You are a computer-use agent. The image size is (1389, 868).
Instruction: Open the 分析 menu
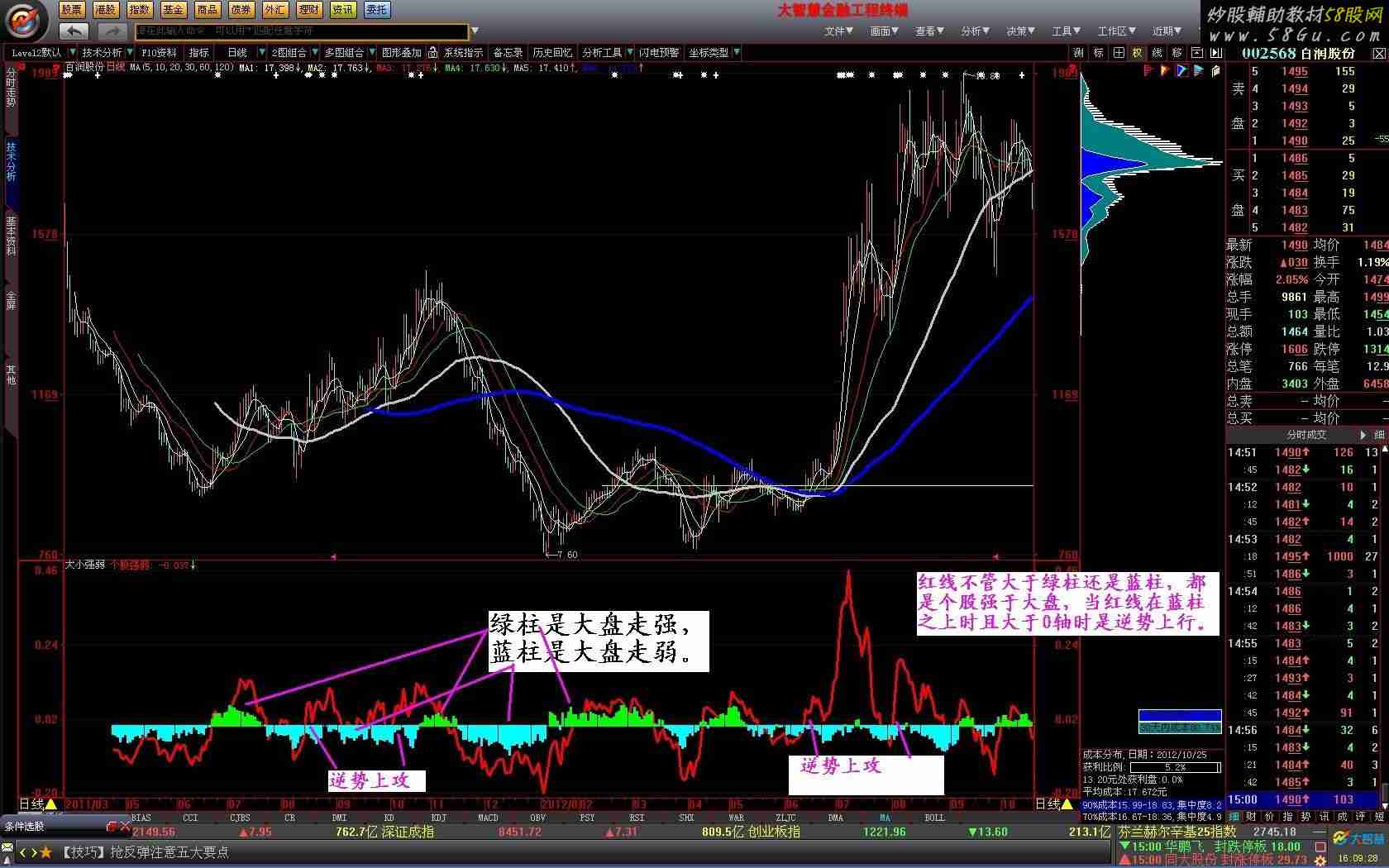(975, 31)
